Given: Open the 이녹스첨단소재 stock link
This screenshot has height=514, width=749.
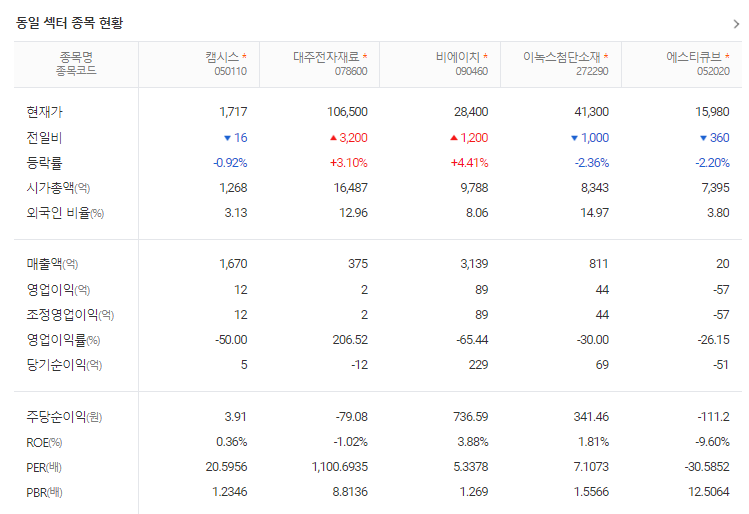Looking at the screenshot, I should (x=562, y=57).
